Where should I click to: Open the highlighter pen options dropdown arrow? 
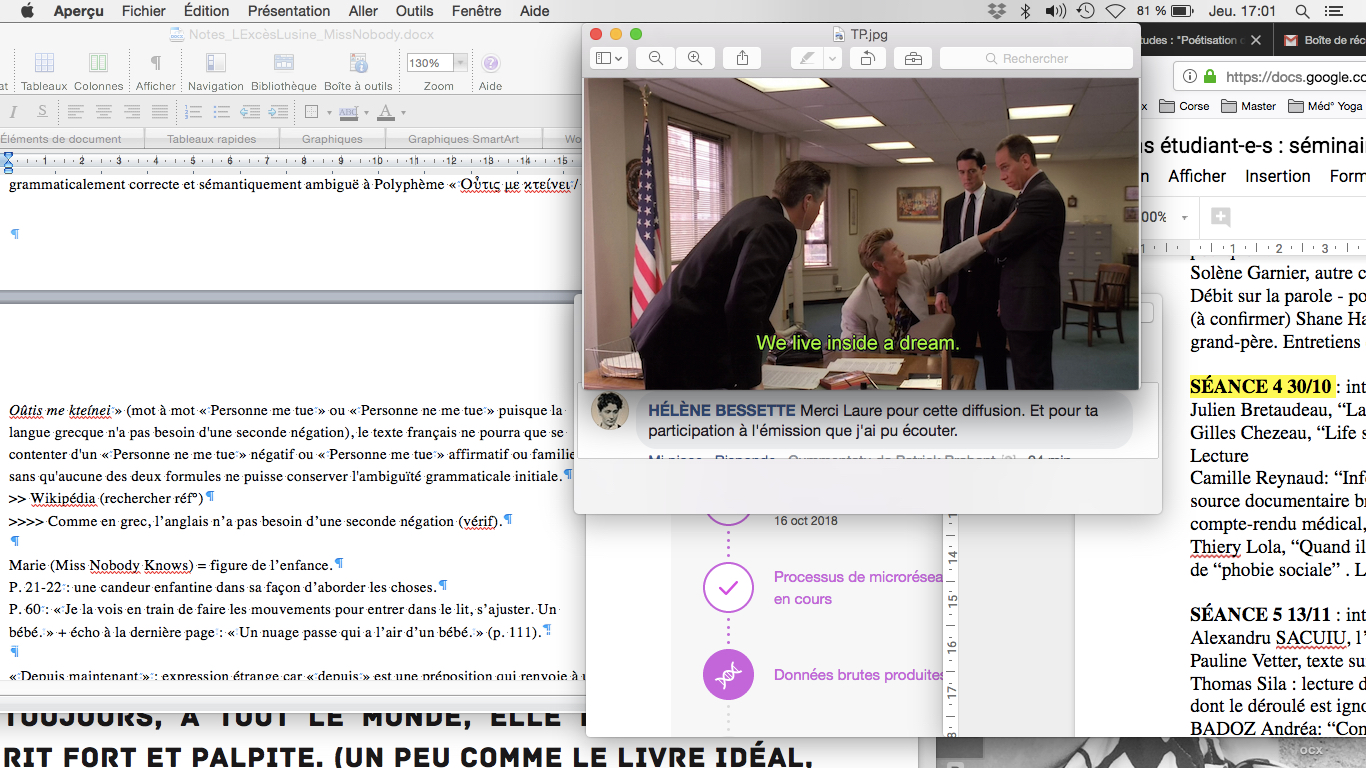point(832,58)
